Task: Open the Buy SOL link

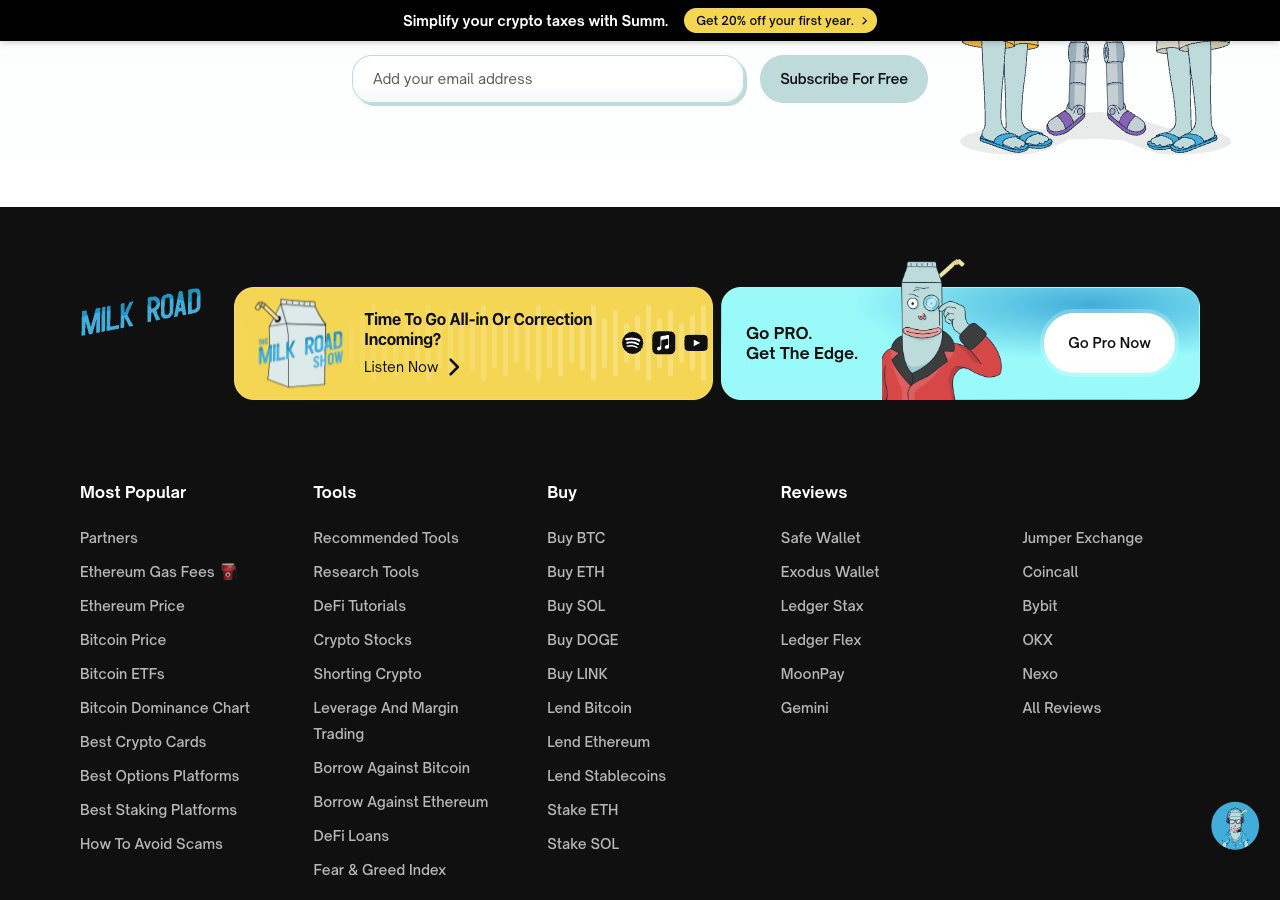Action: [576, 606]
